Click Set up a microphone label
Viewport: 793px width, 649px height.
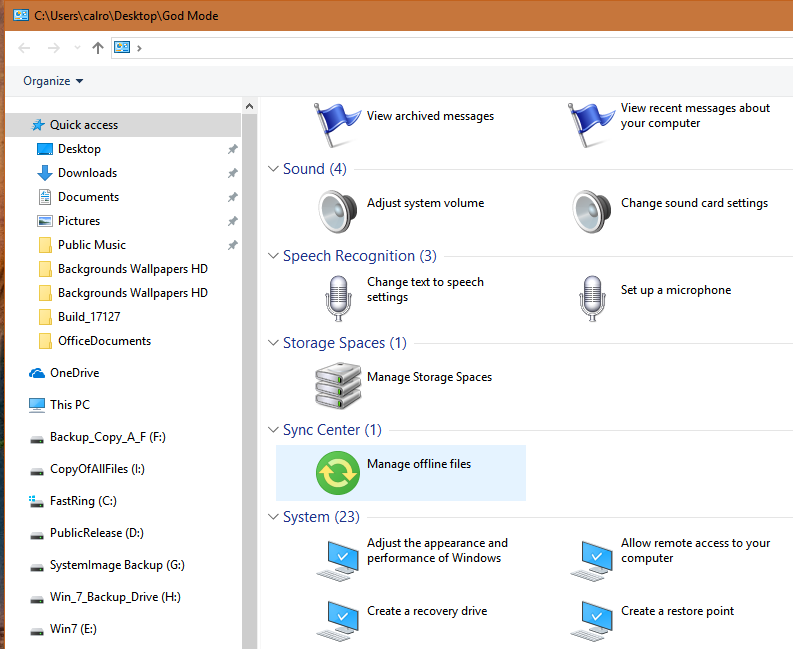(x=676, y=290)
